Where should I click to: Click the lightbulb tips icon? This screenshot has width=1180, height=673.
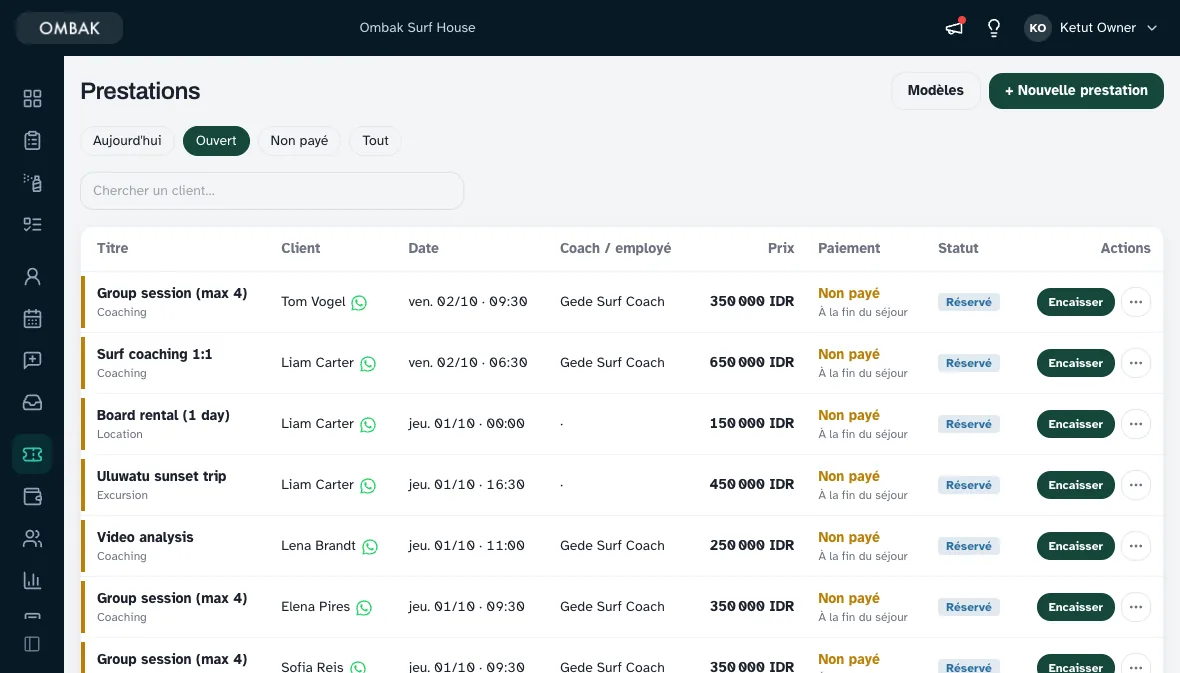pyautogui.click(x=994, y=28)
